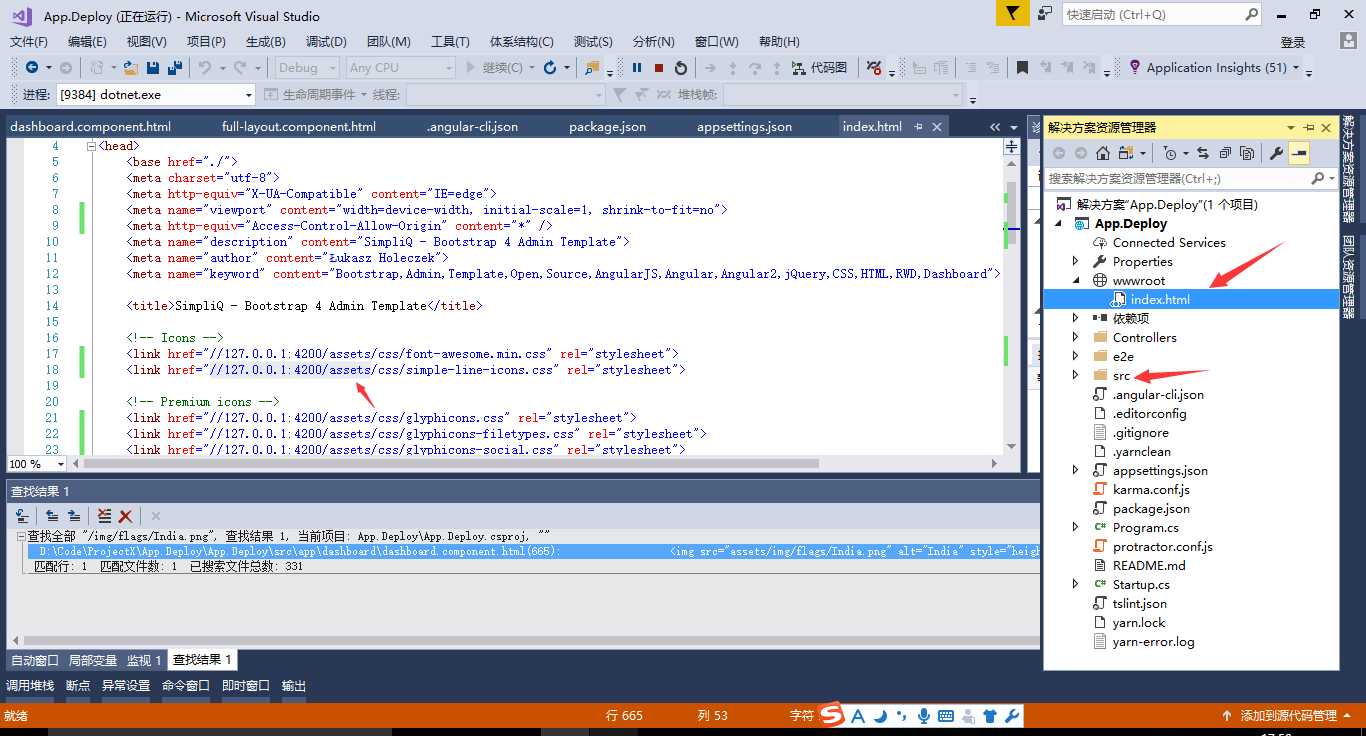The image size is (1366, 736).
Task: Click the Sogou input method S icon
Action: coord(832,714)
